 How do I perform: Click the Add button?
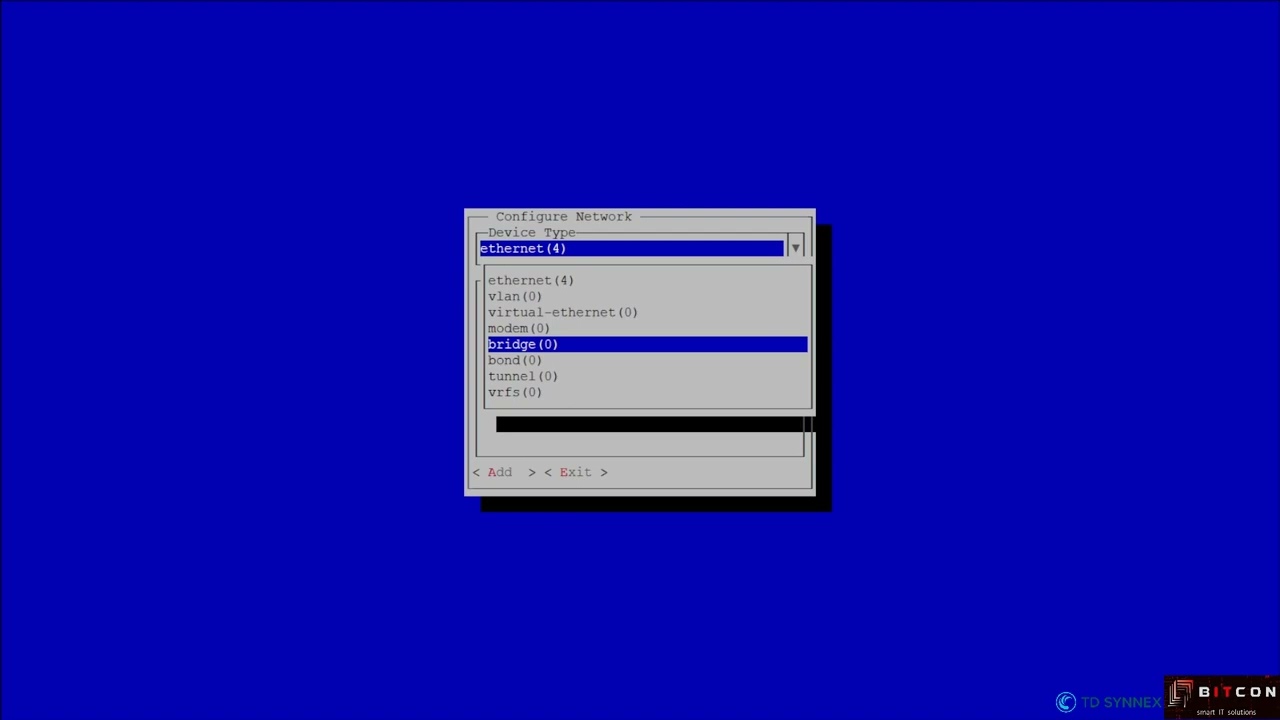click(504, 472)
